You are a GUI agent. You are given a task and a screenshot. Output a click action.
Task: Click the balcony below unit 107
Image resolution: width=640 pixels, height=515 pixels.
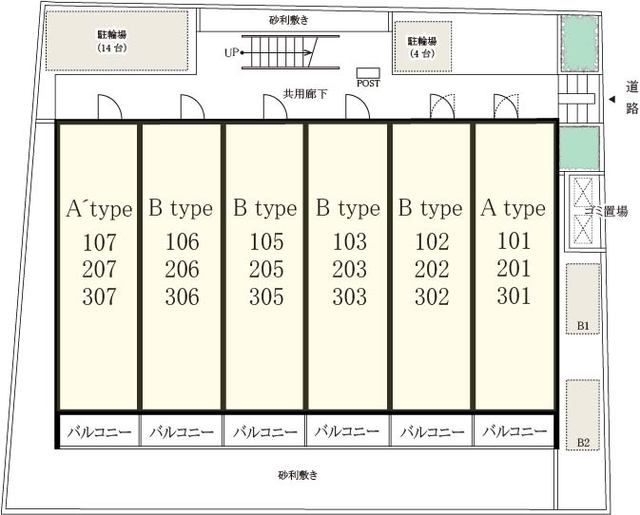[x=98, y=432]
